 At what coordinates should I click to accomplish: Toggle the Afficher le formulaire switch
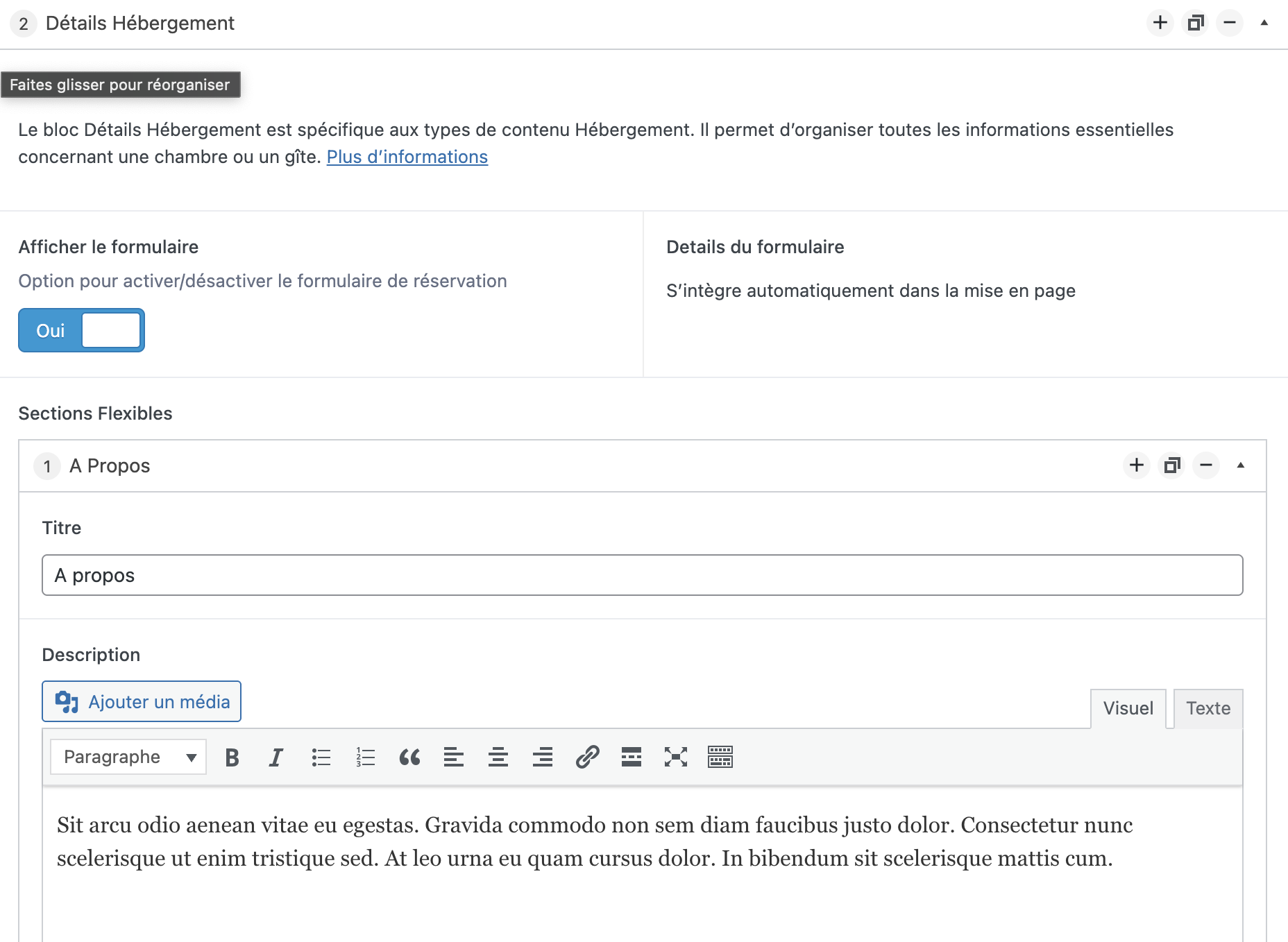pos(81,330)
